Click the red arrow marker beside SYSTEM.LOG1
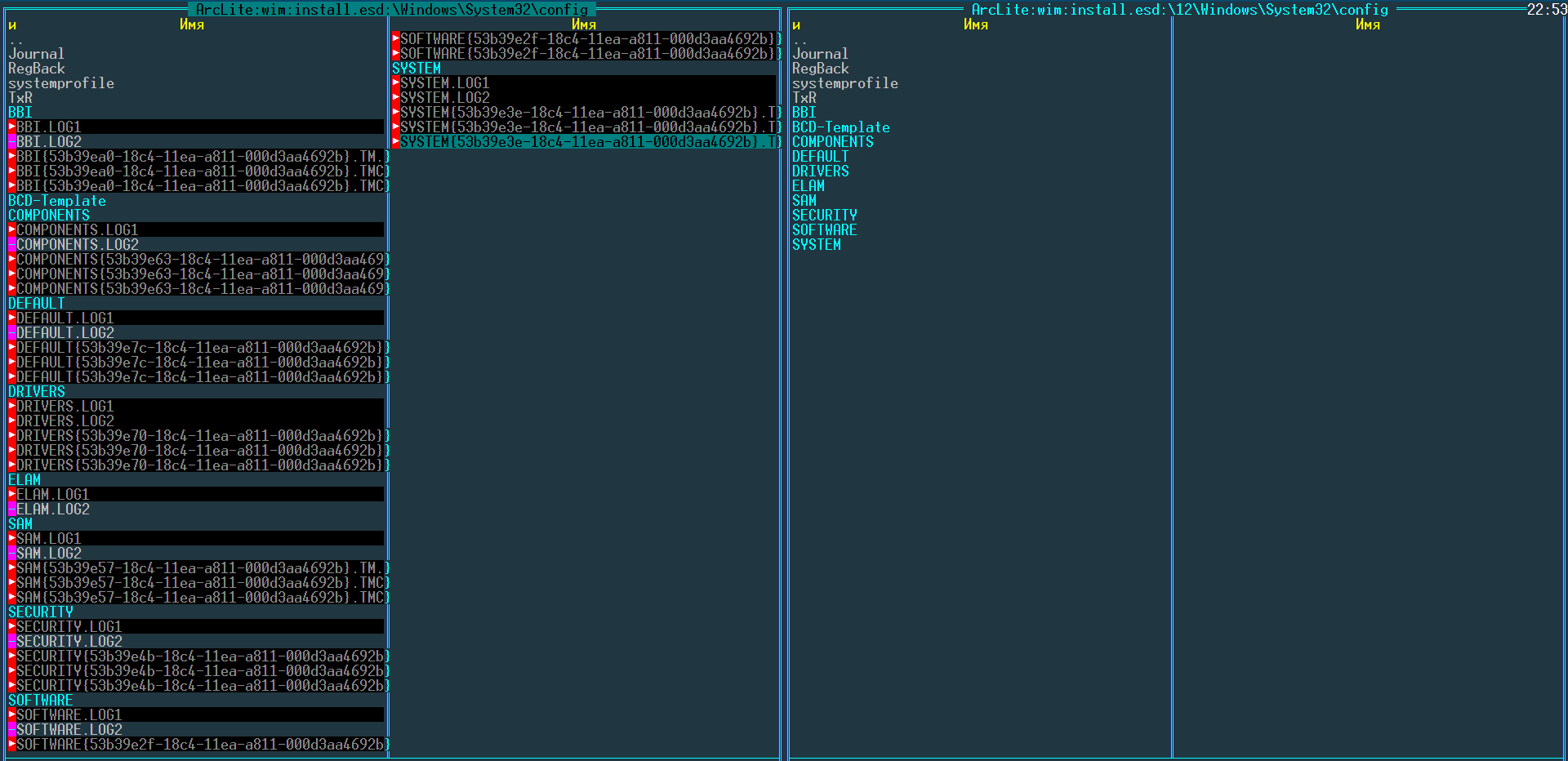Image resolution: width=1568 pixels, height=761 pixels. tap(395, 82)
